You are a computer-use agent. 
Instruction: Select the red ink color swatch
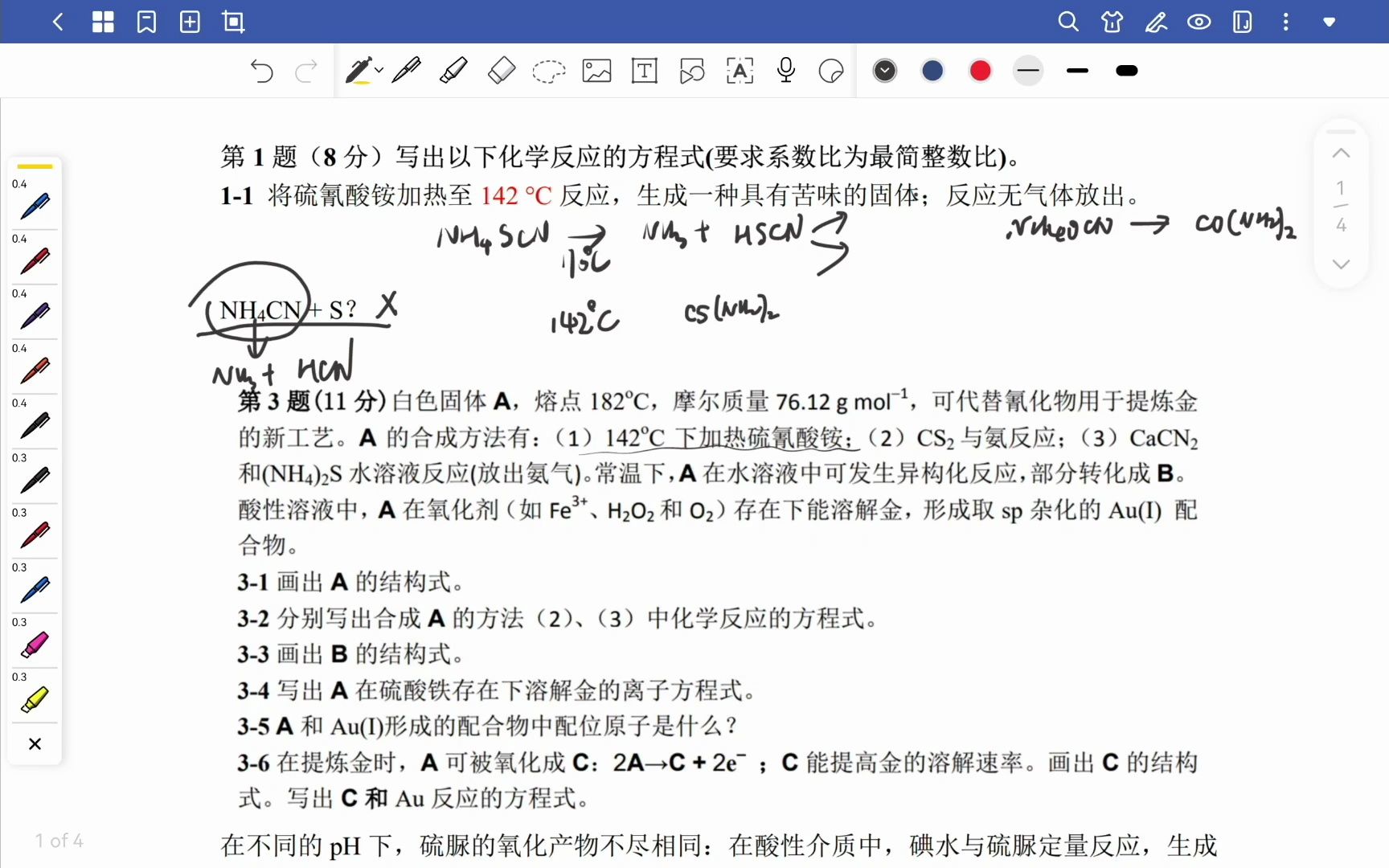click(x=980, y=71)
